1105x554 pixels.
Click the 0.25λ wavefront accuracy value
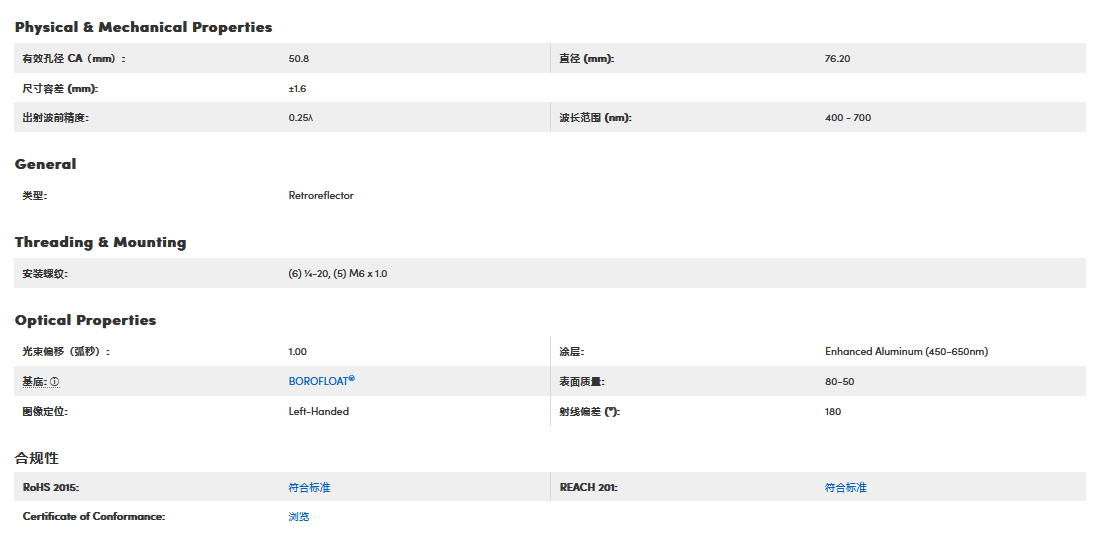(300, 118)
